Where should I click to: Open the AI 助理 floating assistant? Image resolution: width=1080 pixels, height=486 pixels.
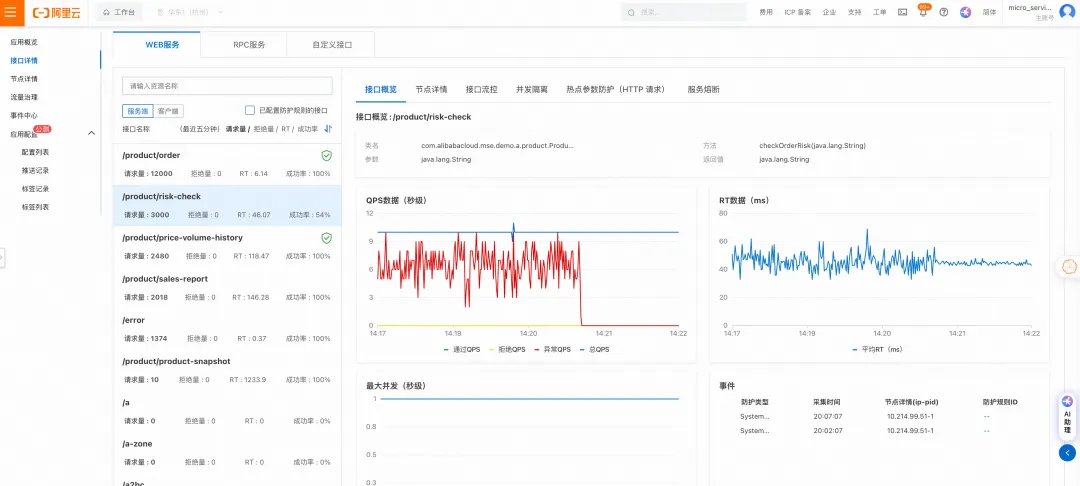point(1067,414)
